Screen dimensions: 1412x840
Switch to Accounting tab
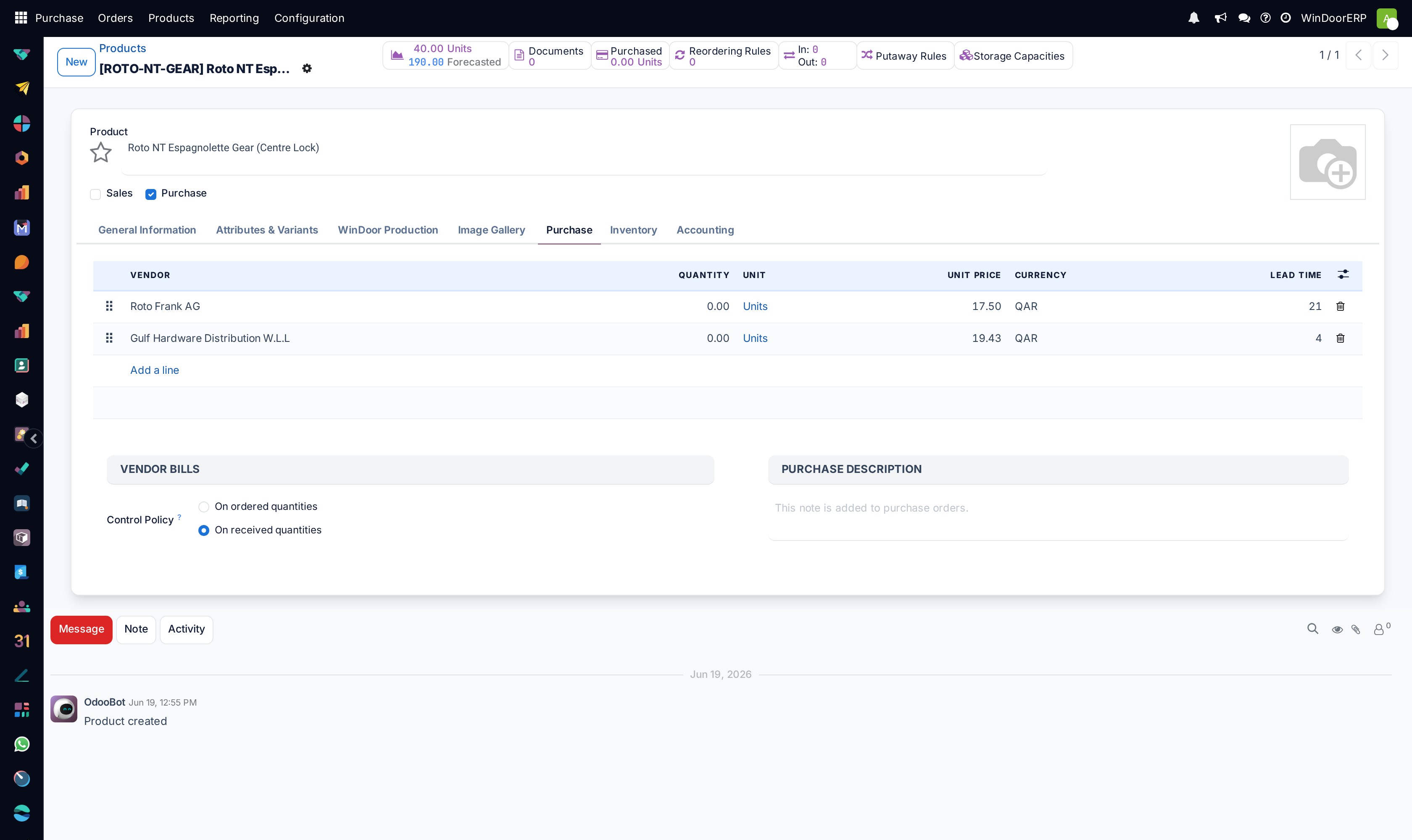pos(705,230)
